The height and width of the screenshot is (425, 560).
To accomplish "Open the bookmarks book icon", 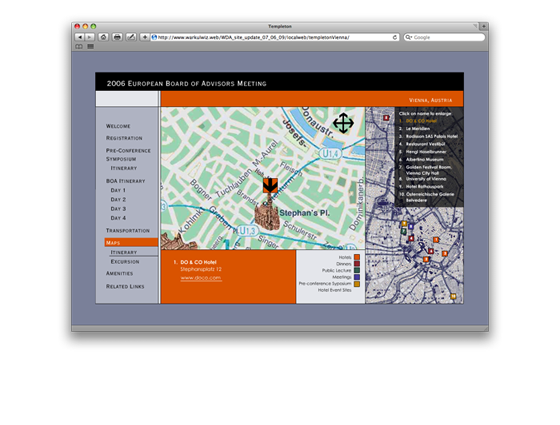I will (79, 46).
